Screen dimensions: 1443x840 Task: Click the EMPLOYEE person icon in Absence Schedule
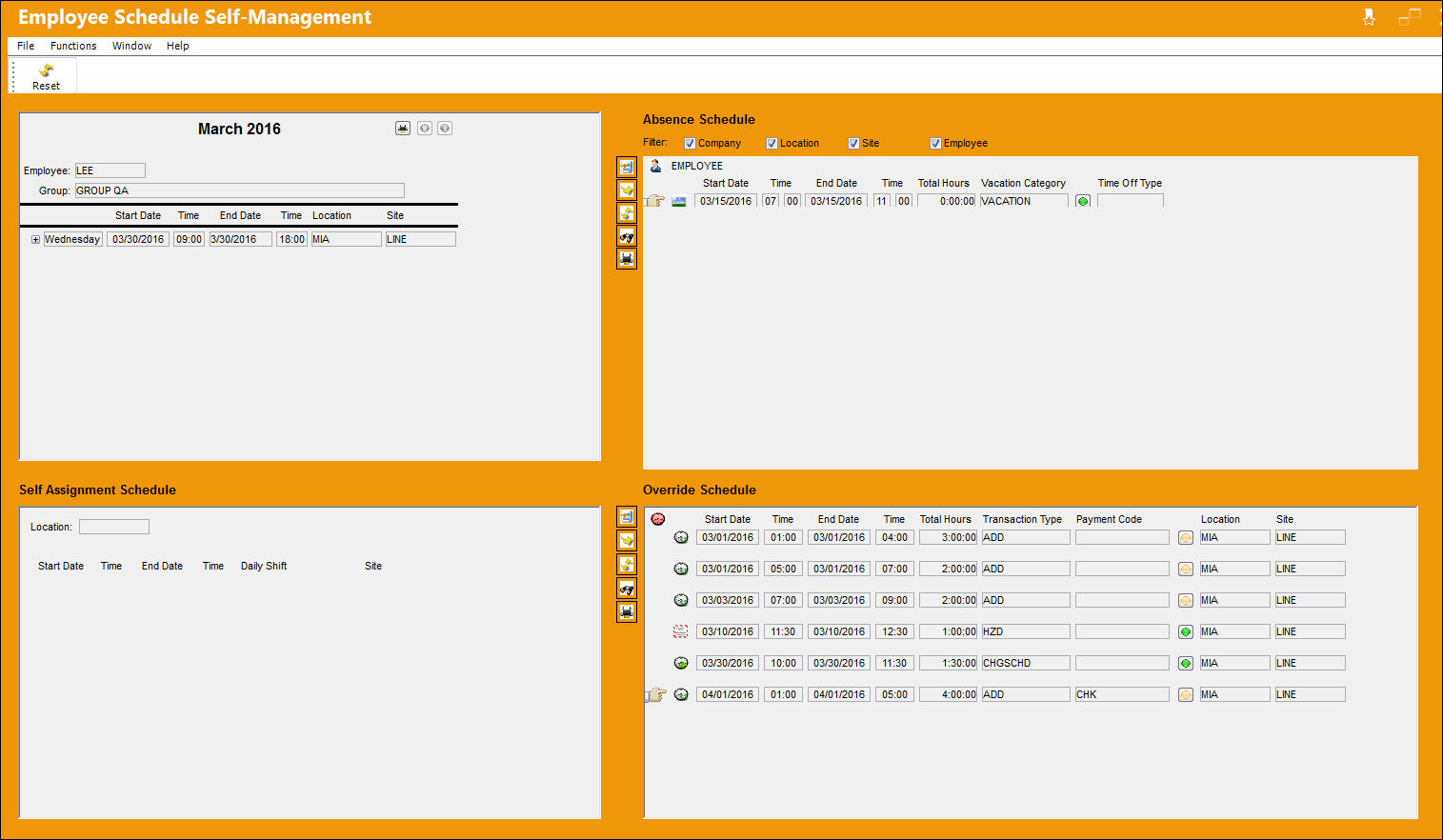click(x=656, y=166)
